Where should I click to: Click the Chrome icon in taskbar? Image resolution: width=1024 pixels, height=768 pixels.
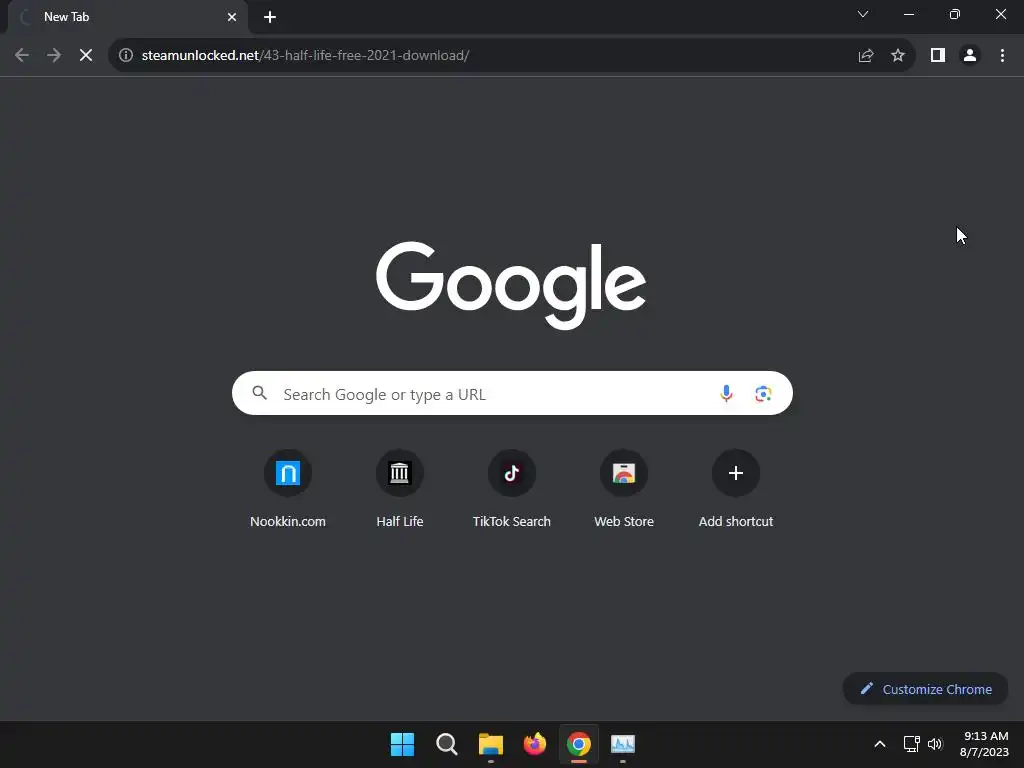click(579, 744)
